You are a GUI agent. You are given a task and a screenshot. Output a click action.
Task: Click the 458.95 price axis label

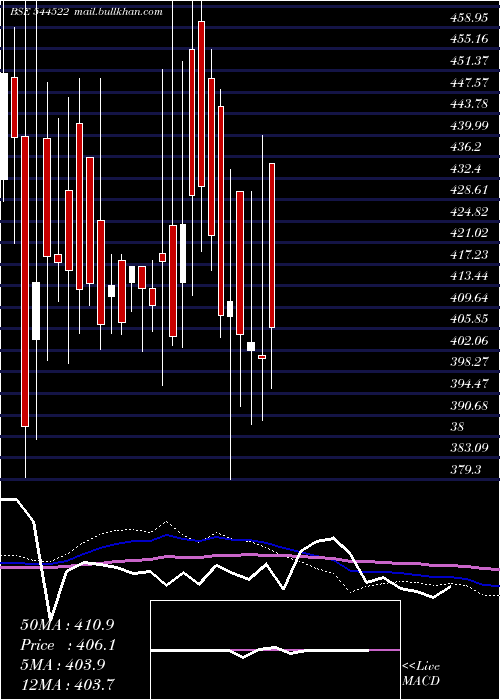coord(469,18)
